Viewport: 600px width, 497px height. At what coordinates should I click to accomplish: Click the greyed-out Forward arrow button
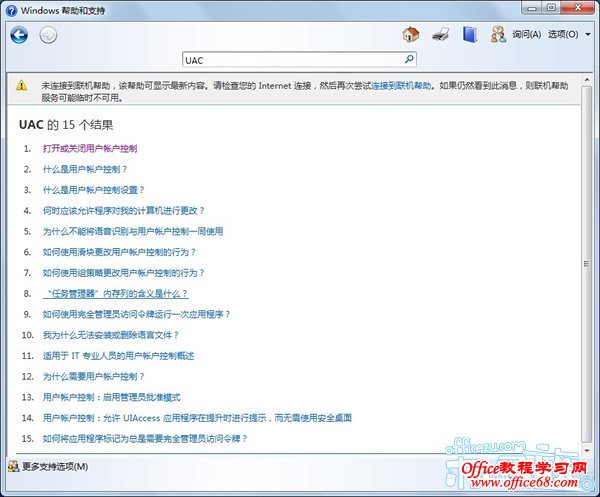tap(48, 35)
